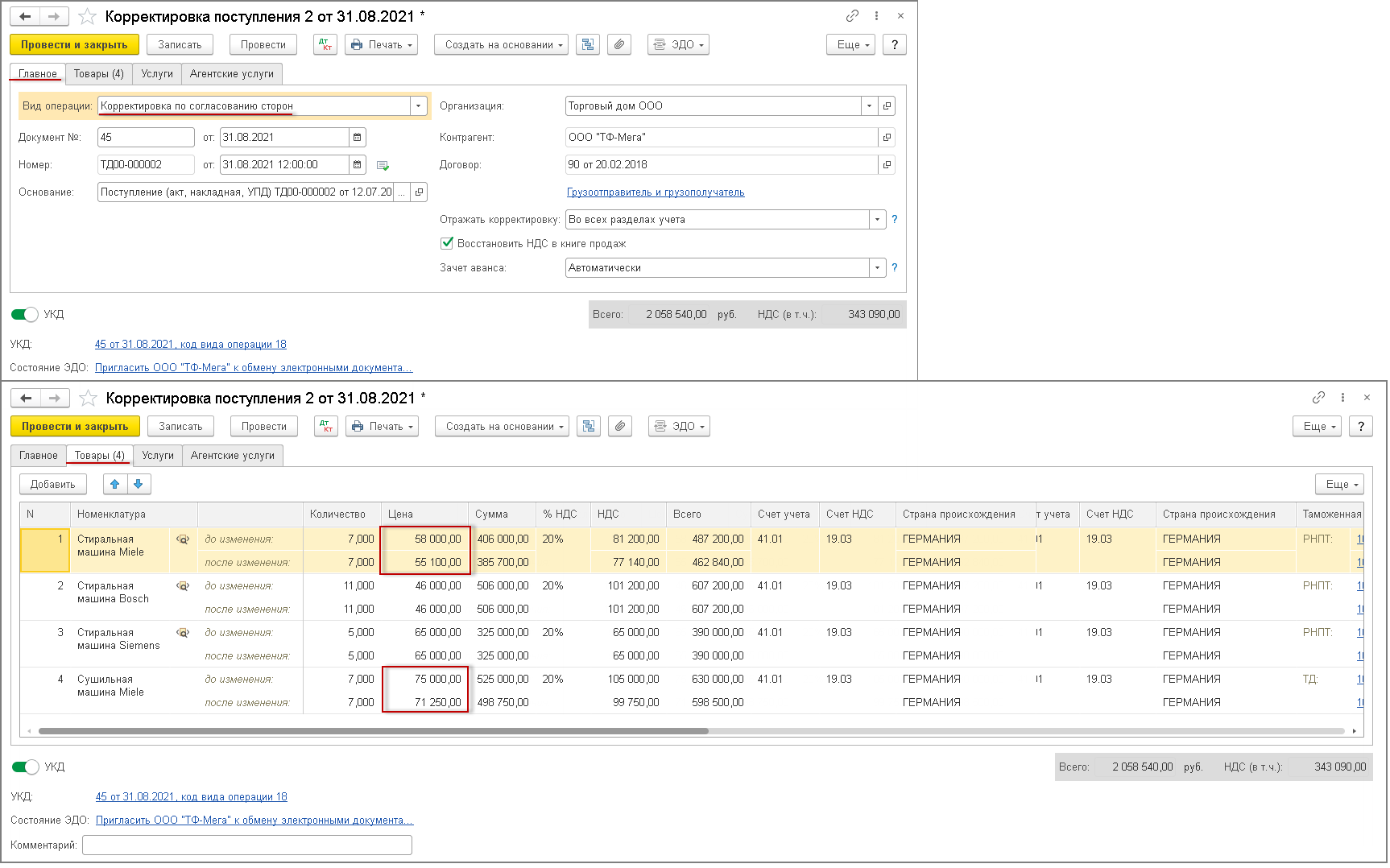
Task: Click help mark next to Отражать корректировку
Action: click(894, 219)
